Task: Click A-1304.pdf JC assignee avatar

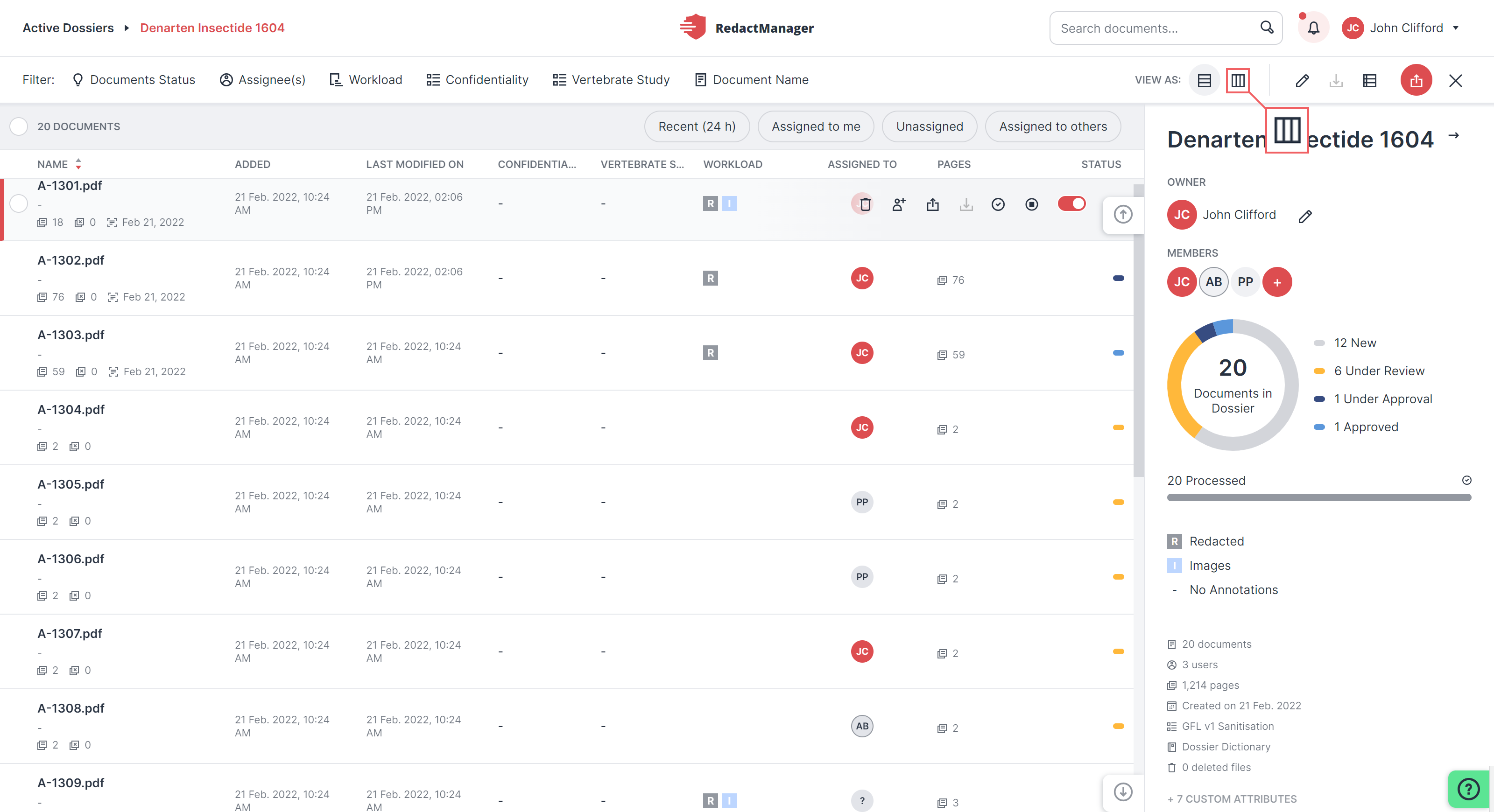Action: tap(862, 428)
